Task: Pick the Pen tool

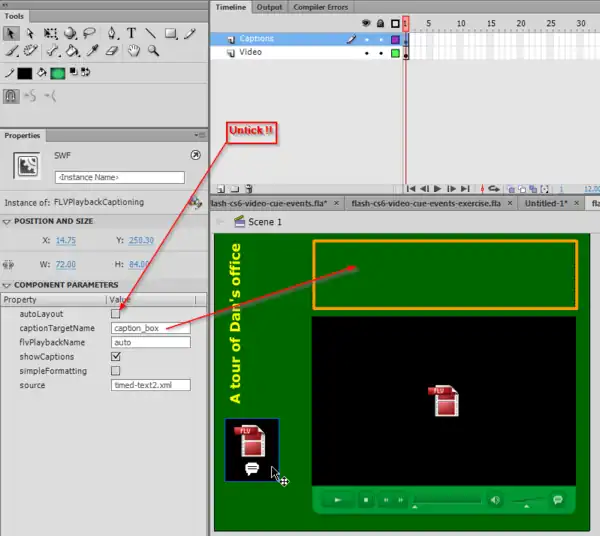Action: pos(111,33)
